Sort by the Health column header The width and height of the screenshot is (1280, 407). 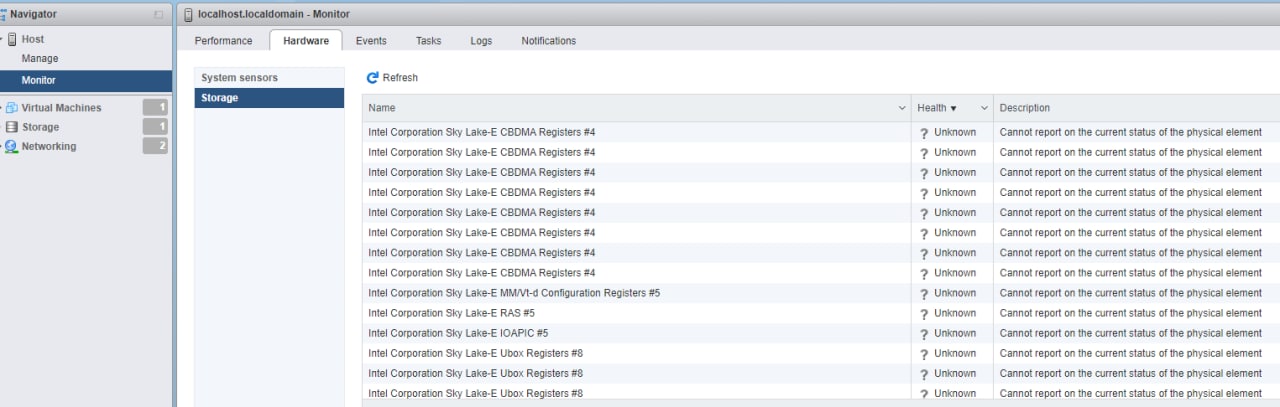click(x=936, y=108)
